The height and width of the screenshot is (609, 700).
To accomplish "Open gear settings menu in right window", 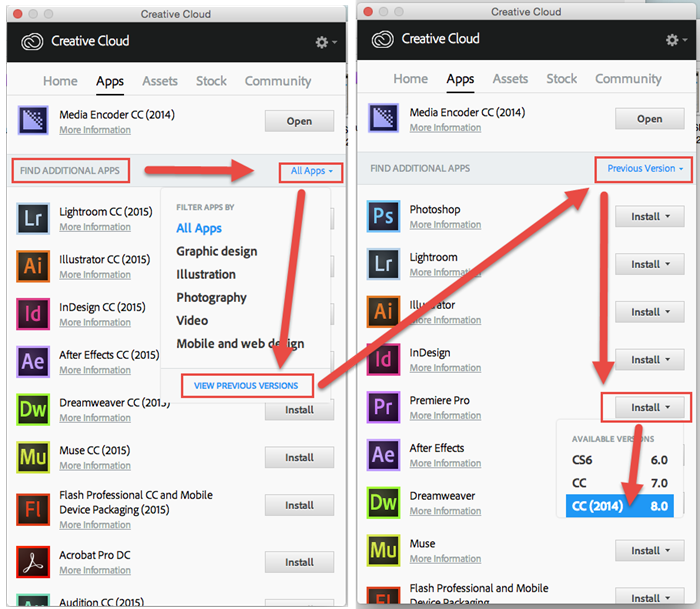I will (x=676, y=40).
